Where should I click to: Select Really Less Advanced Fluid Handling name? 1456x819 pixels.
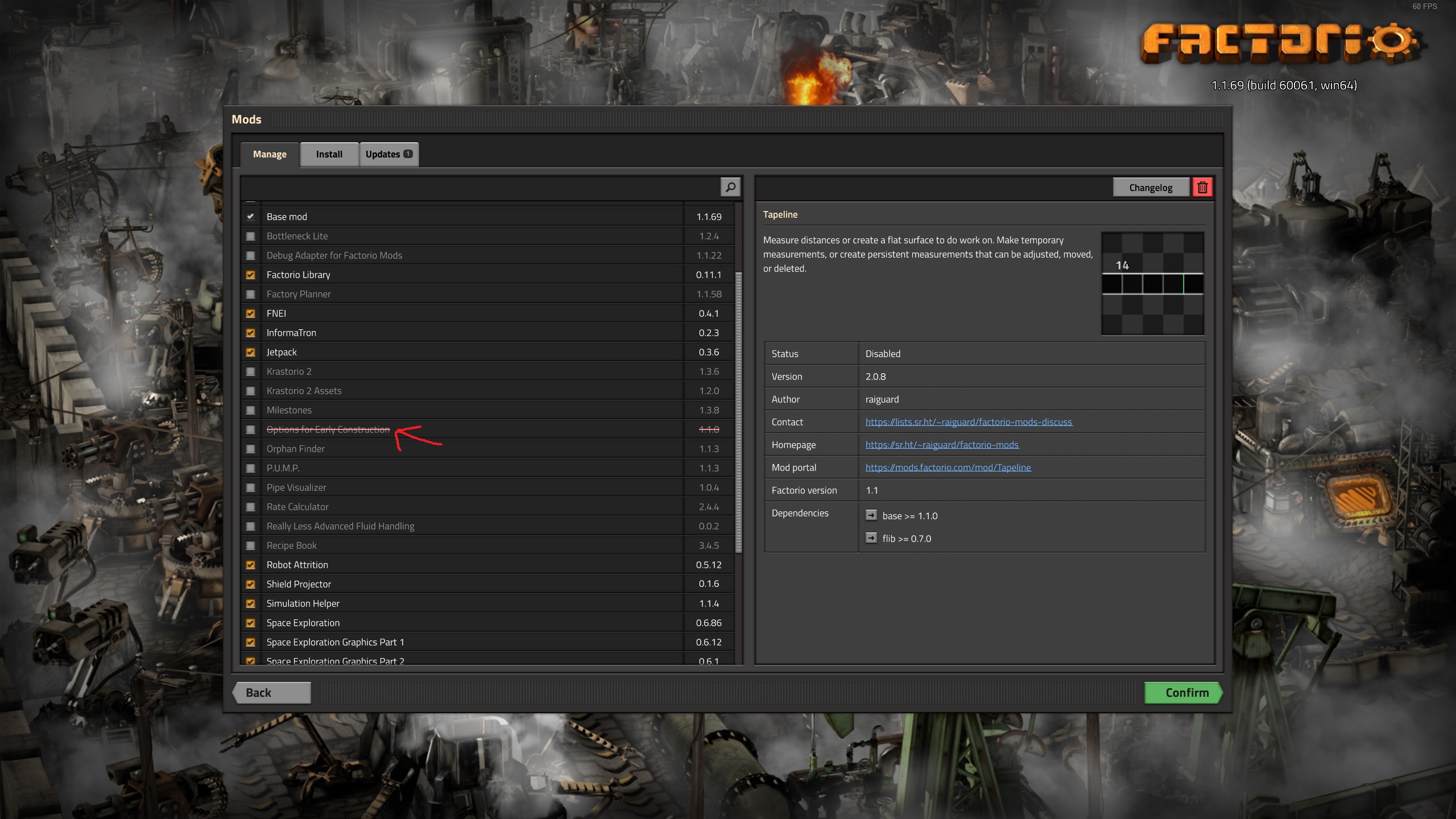click(x=340, y=526)
